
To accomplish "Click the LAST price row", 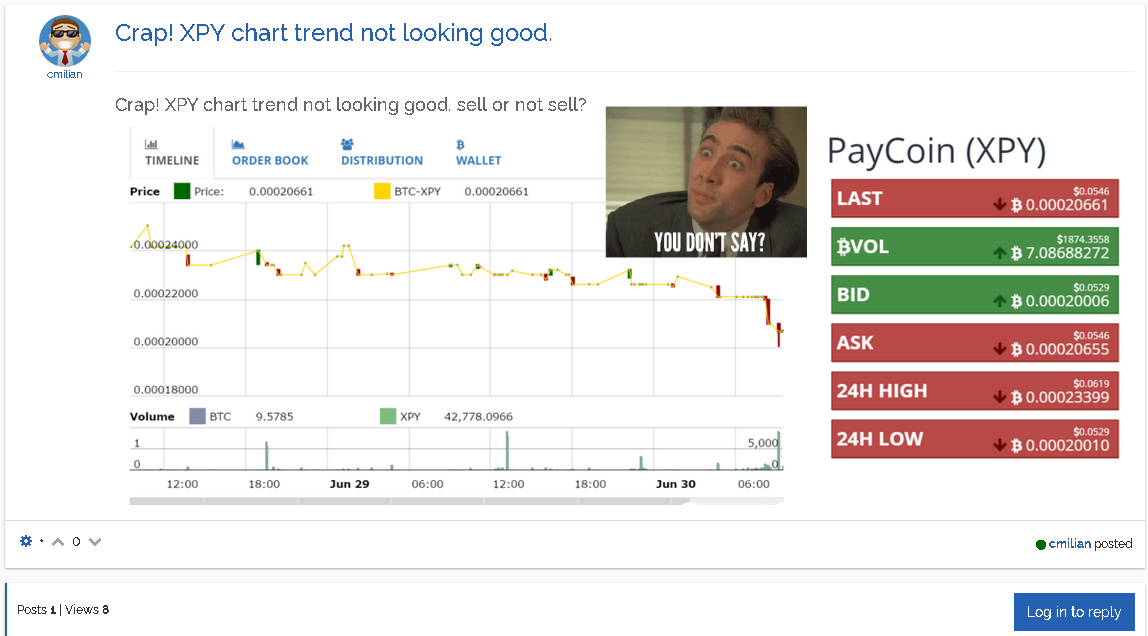I will point(974,198).
